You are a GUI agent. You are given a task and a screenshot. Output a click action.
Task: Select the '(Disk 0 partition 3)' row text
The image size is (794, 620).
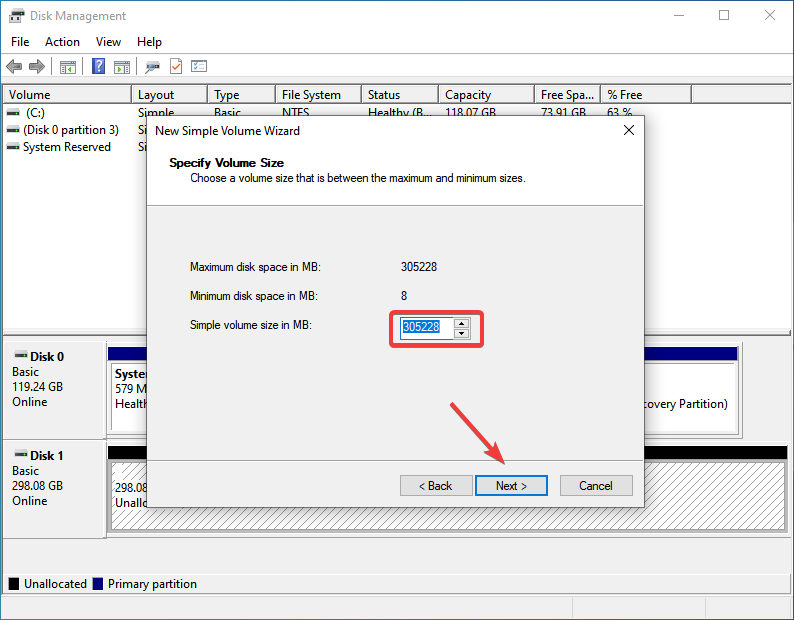pos(71,130)
